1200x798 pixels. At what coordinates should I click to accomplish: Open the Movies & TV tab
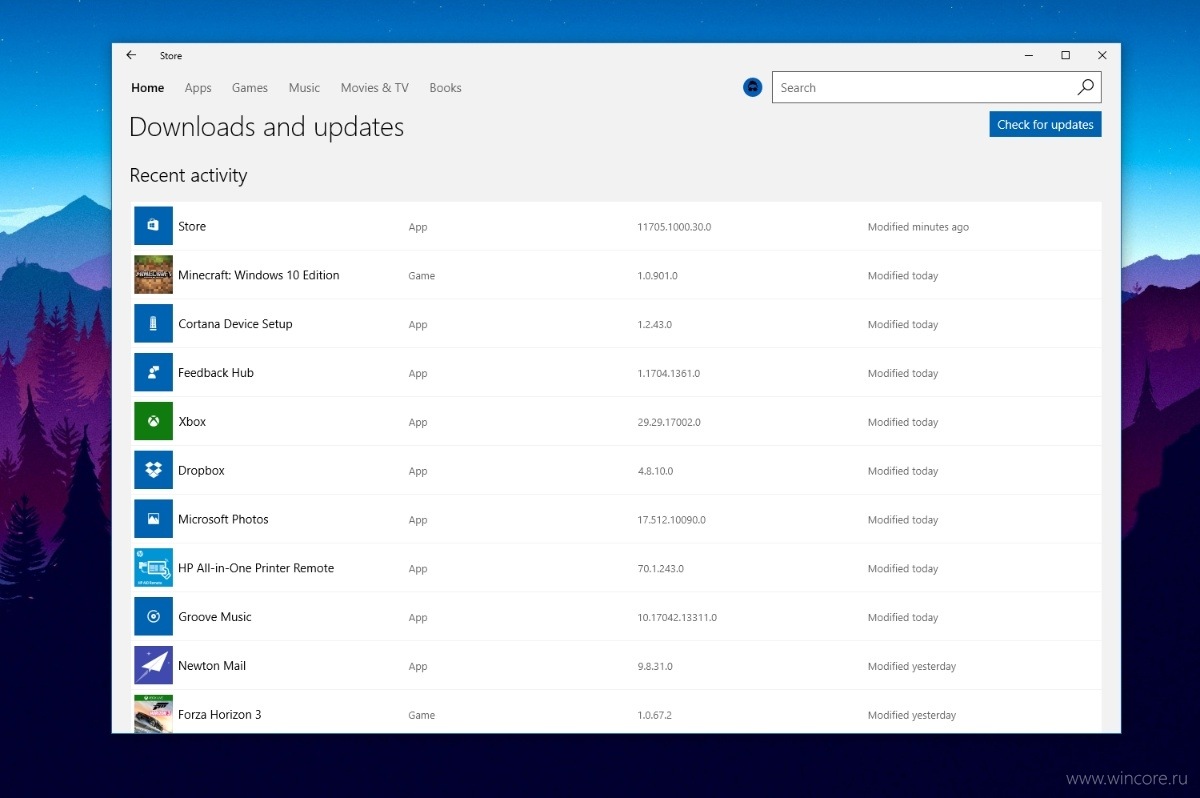(x=375, y=88)
